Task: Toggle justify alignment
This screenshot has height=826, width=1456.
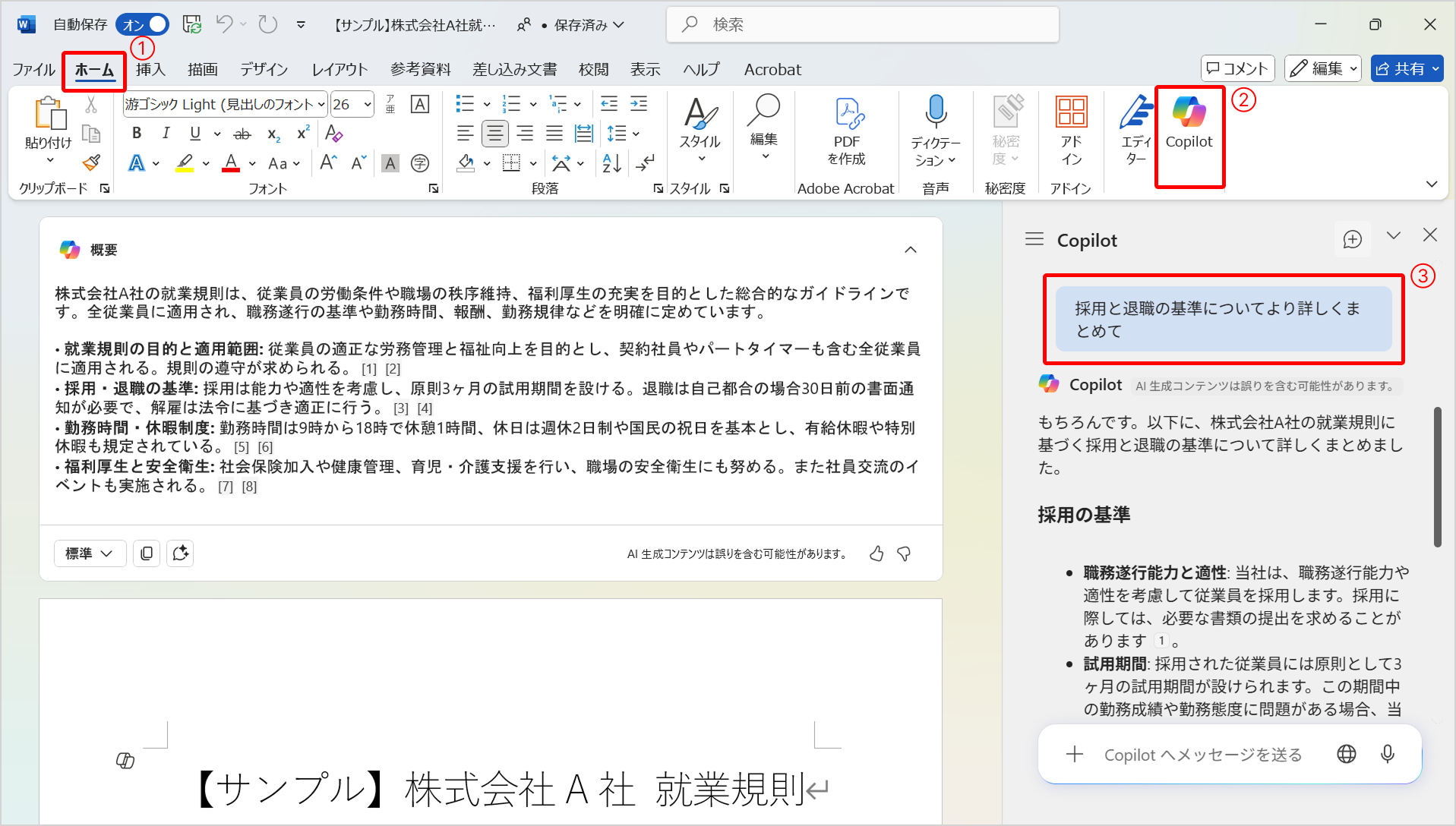Action: [x=554, y=134]
